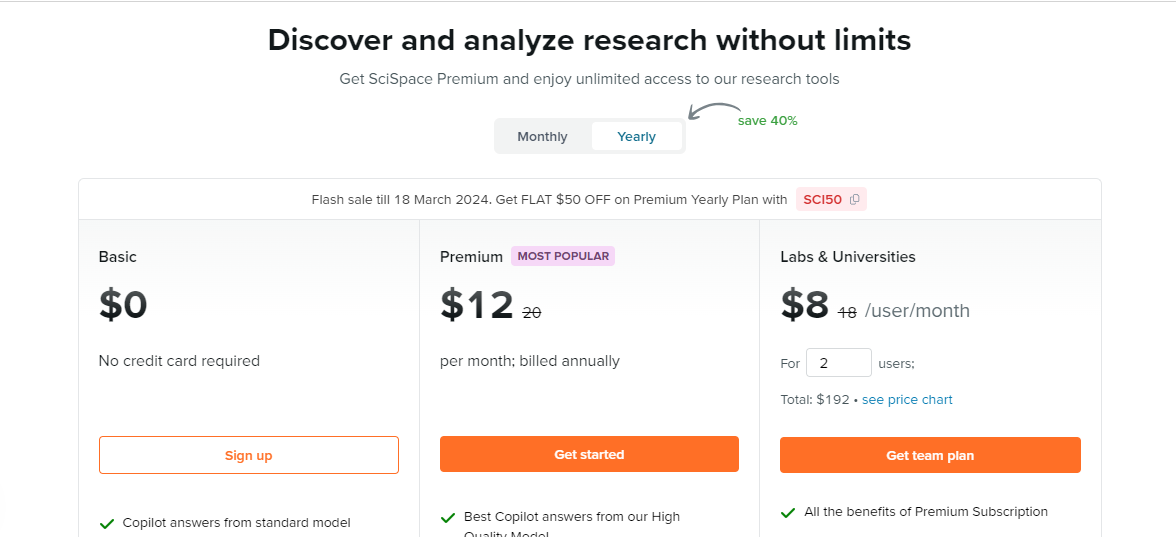Click the struck-through 18 price for Labs
Viewport: 1176px width, 537px height.
point(848,314)
